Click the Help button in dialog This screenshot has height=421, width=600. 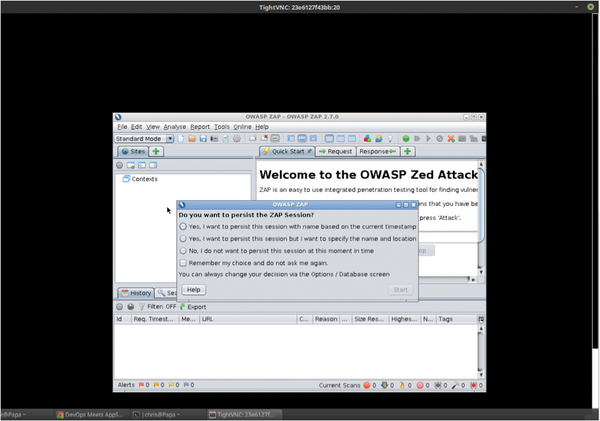coord(194,290)
